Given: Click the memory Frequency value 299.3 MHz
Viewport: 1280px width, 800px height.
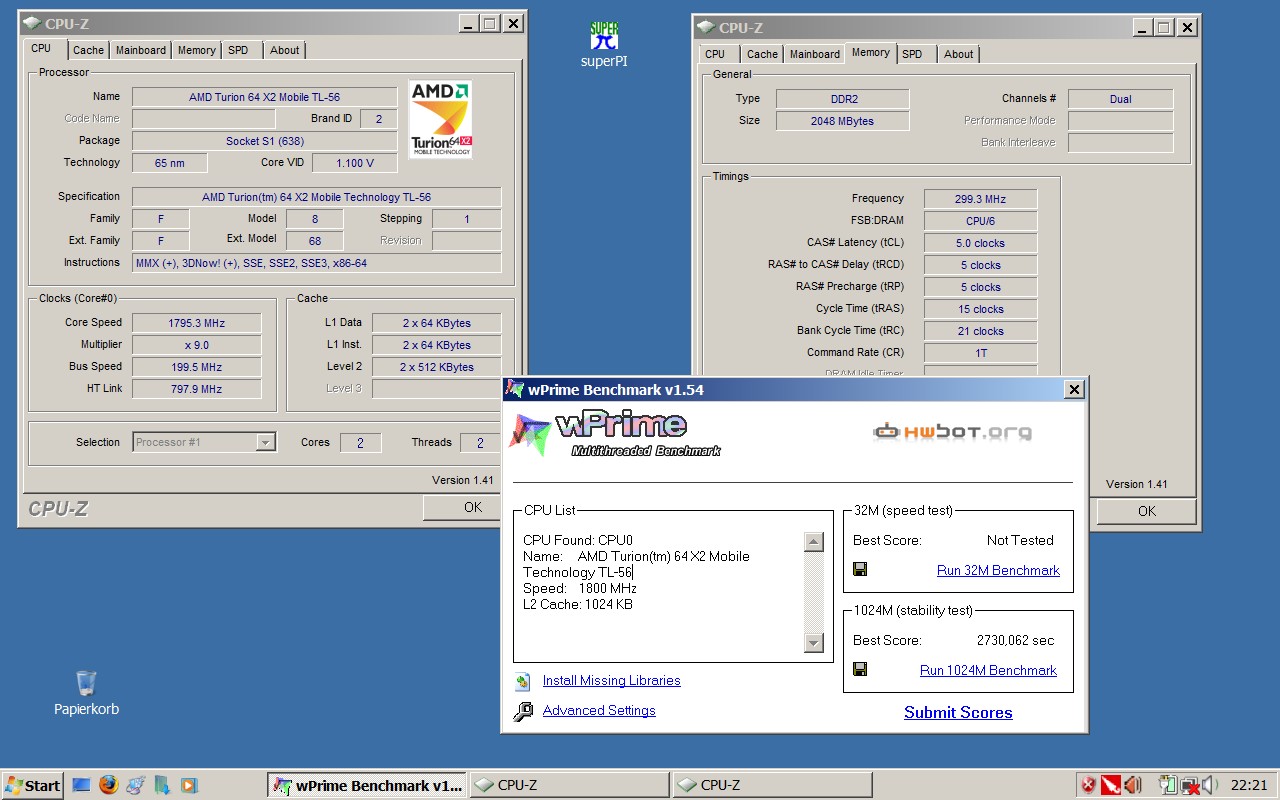Looking at the screenshot, I should 980,199.
